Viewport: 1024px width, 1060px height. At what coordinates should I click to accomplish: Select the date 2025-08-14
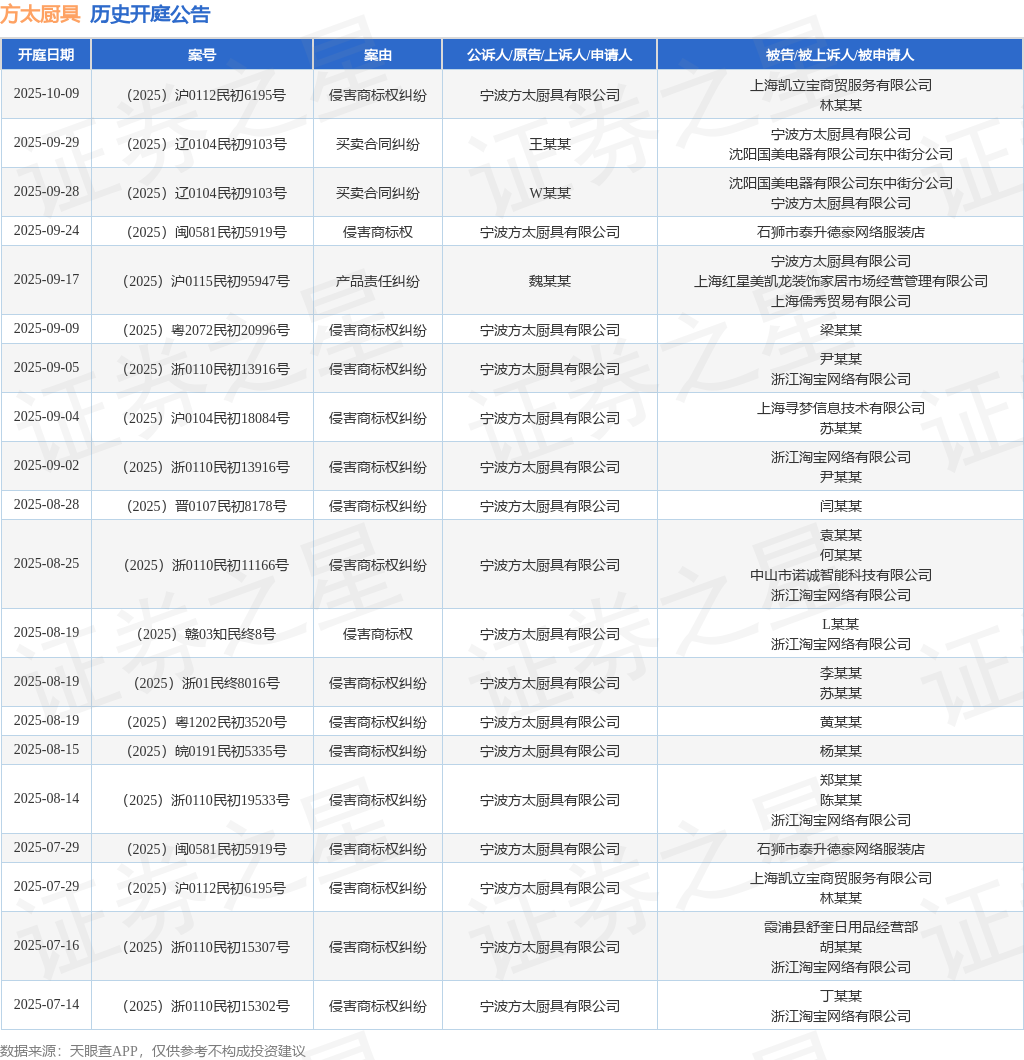click(46, 799)
